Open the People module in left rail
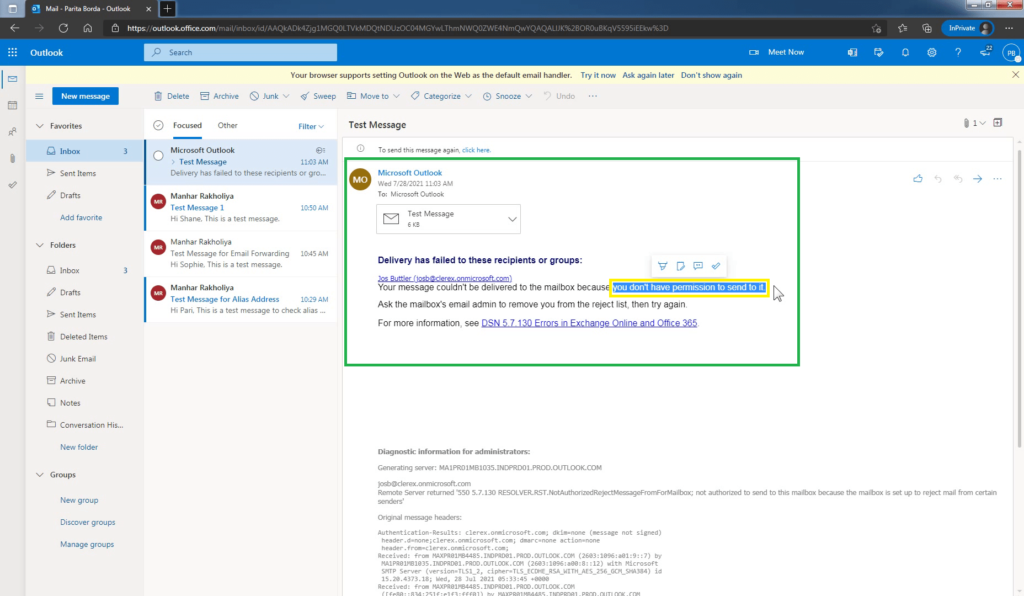Viewport: 1024px width, 596px height. [12, 132]
